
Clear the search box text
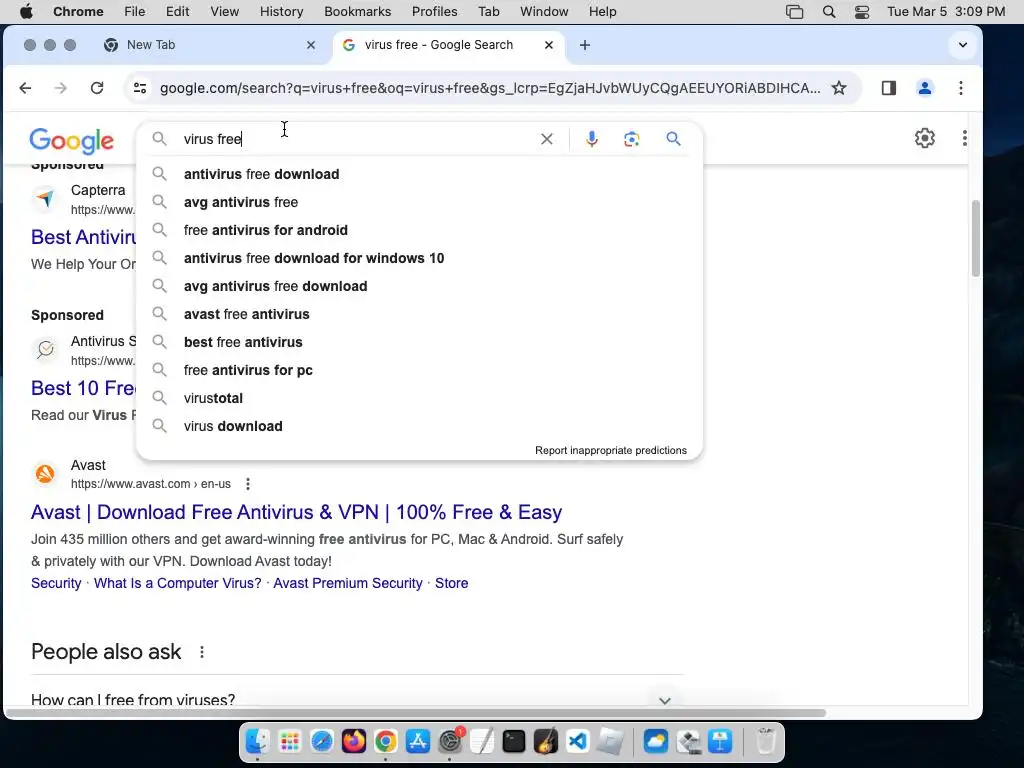tap(547, 139)
